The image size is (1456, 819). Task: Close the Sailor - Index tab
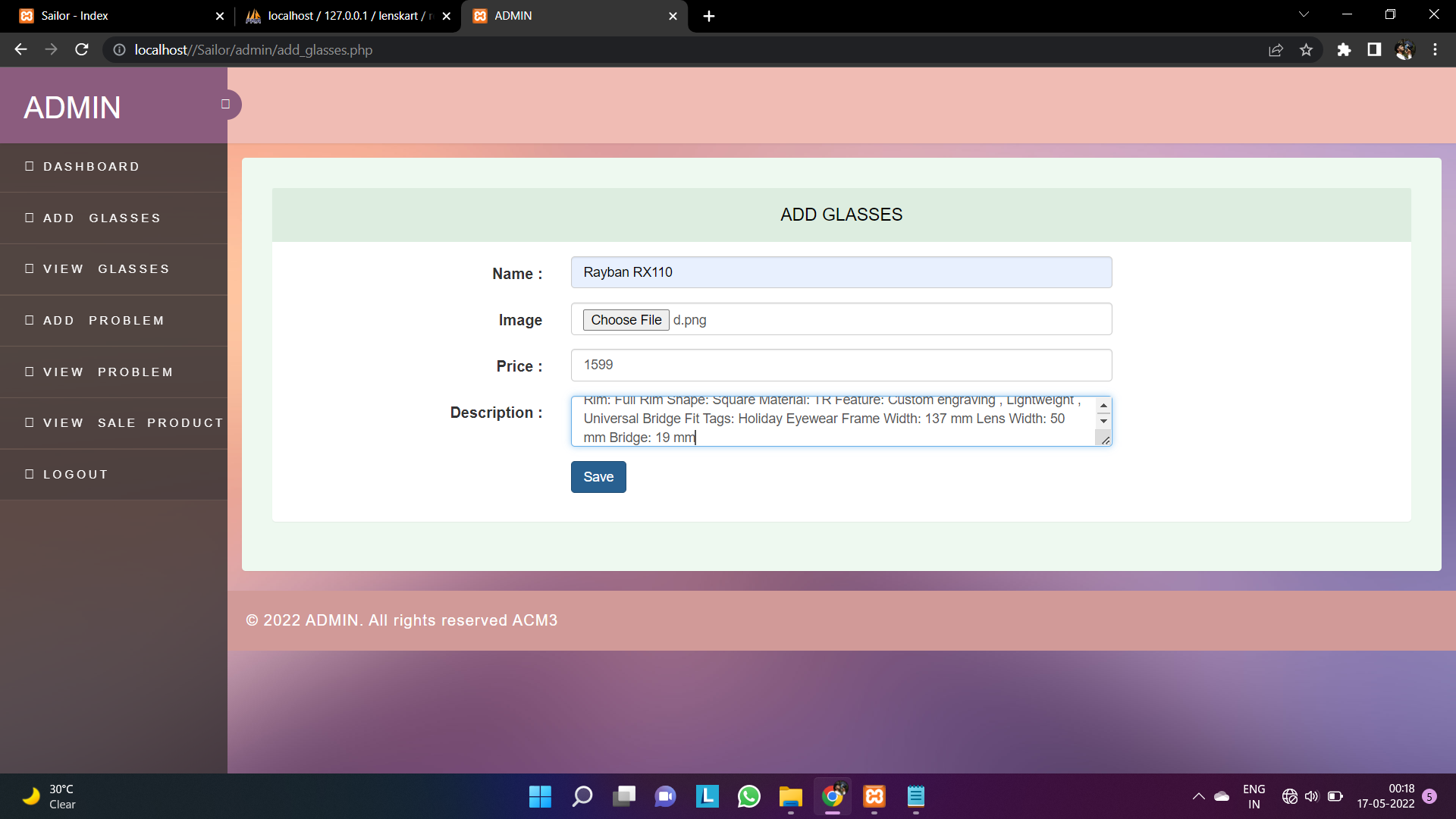(220, 16)
